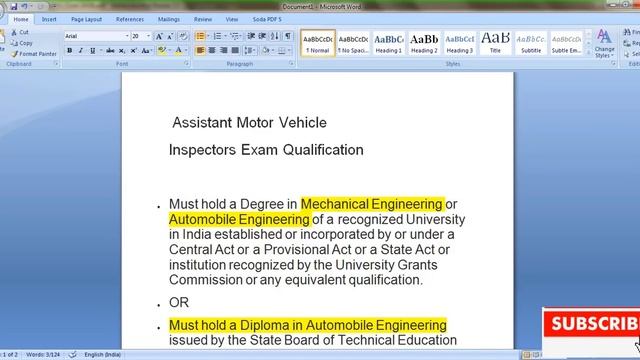Apply the Heading 1 style
The image size is (640, 360).
(x=389, y=43)
